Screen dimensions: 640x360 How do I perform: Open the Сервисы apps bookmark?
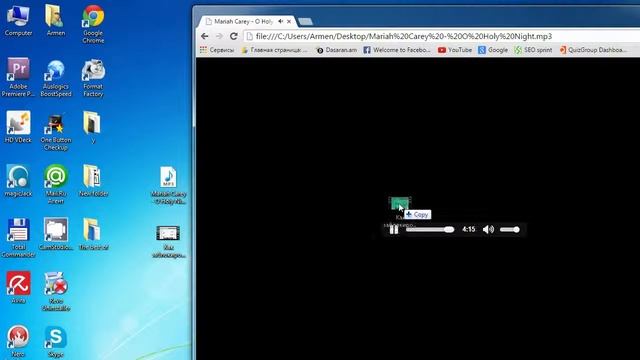[x=217, y=50]
